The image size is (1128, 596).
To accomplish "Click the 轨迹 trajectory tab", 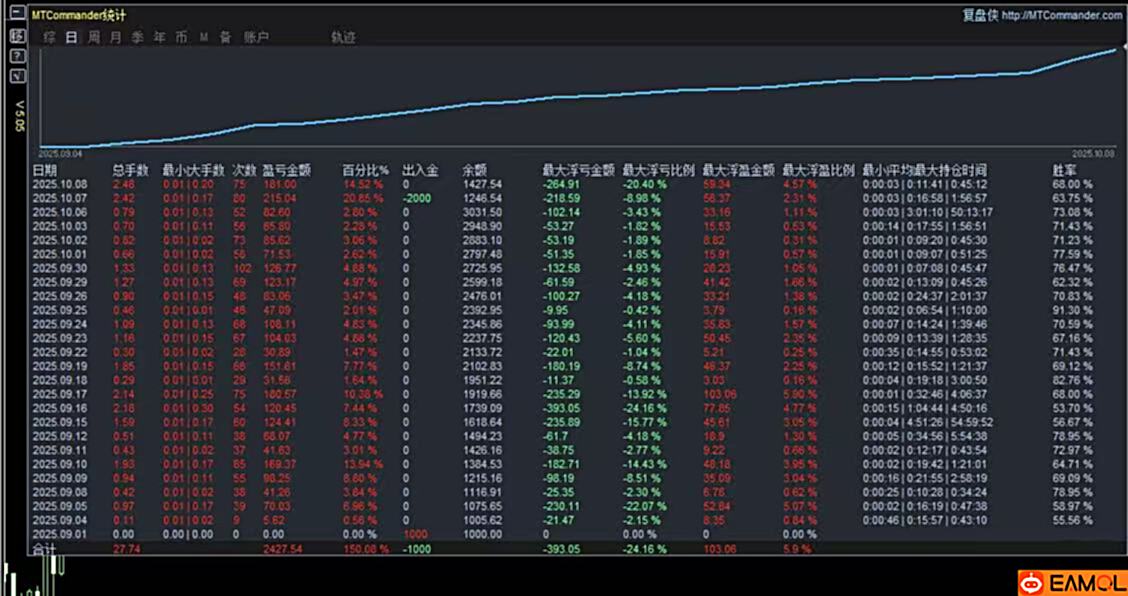I will point(343,37).
